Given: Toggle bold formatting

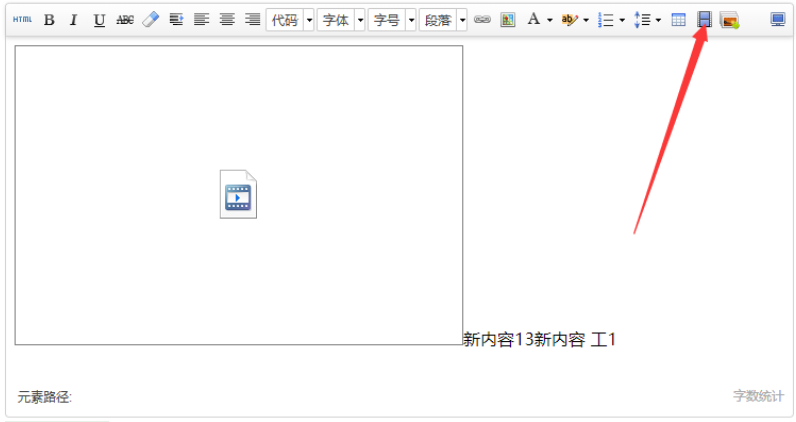Looking at the screenshot, I should (49, 20).
